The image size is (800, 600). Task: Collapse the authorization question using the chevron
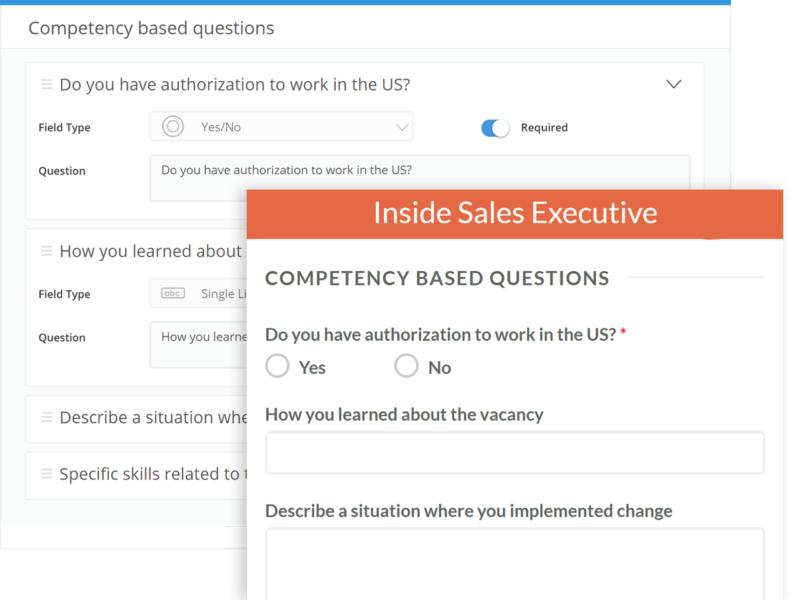point(673,85)
